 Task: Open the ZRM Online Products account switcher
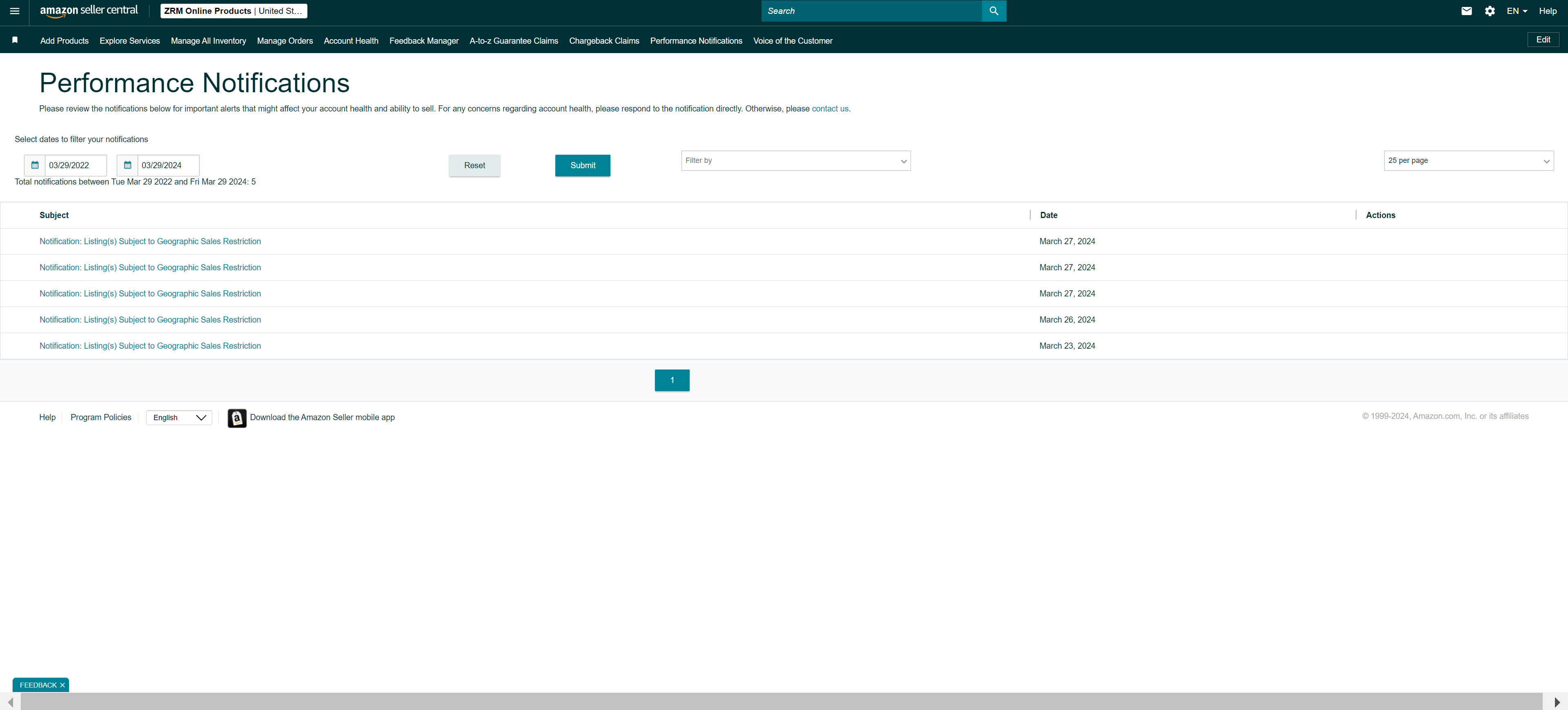[x=234, y=11]
